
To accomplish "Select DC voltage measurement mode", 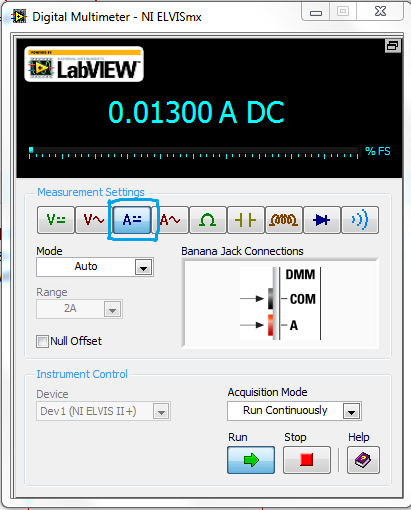I will 56,220.
